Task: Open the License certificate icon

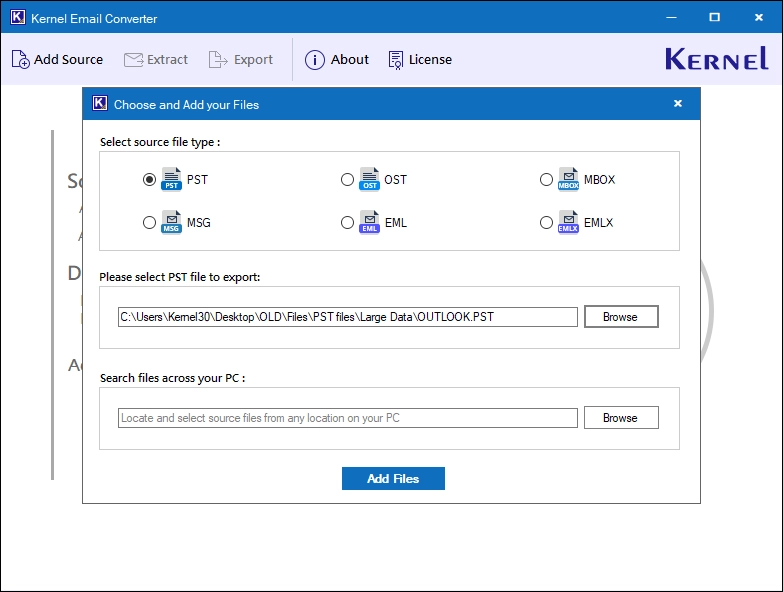Action: point(395,60)
